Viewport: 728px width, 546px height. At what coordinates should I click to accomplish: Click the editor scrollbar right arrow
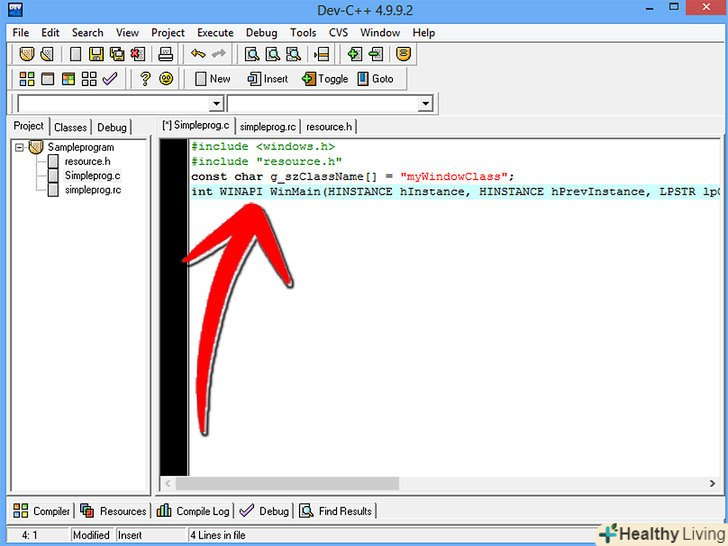tap(712, 483)
